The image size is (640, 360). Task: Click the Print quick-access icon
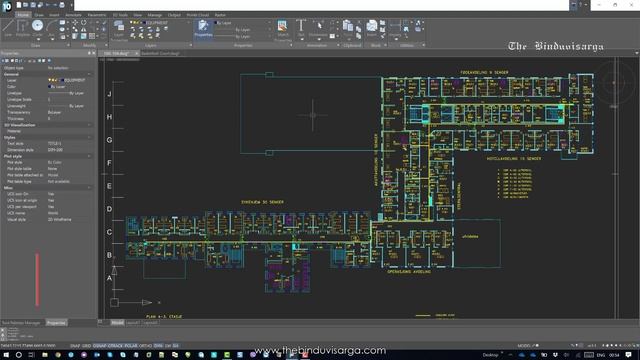coord(62,4)
